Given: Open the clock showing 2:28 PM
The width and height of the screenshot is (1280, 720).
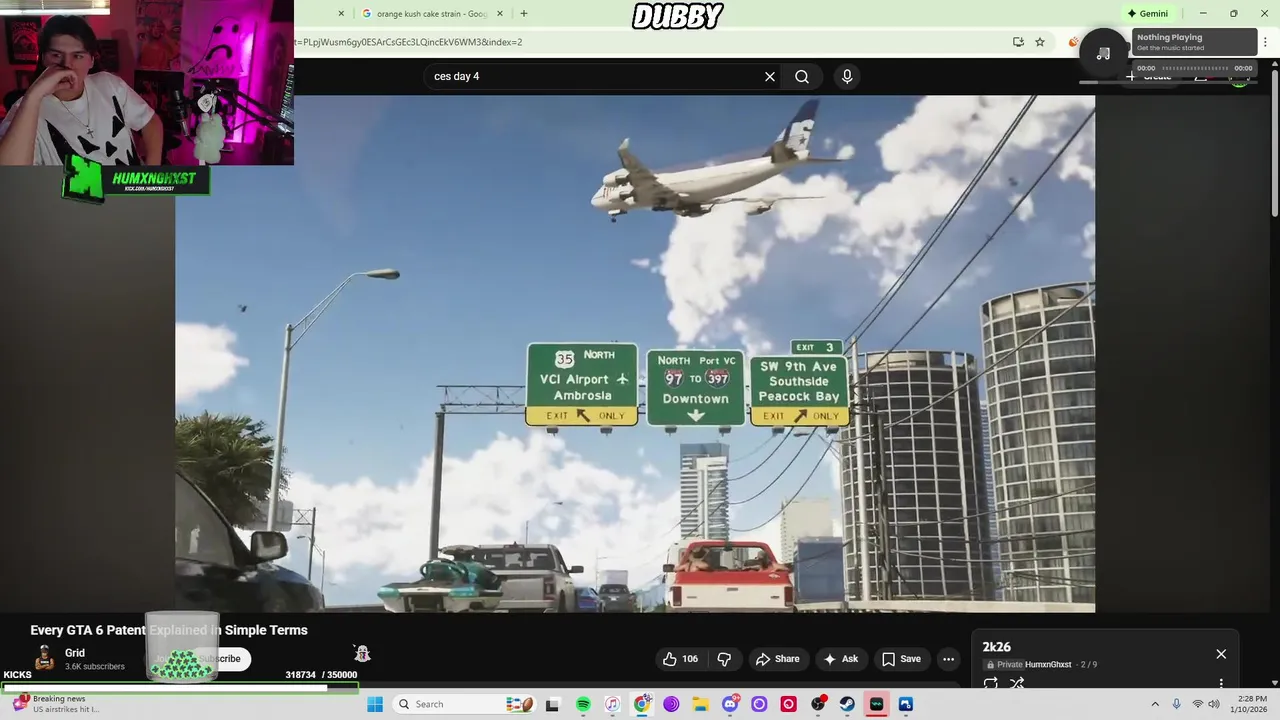Looking at the screenshot, I should click(1251, 704).
